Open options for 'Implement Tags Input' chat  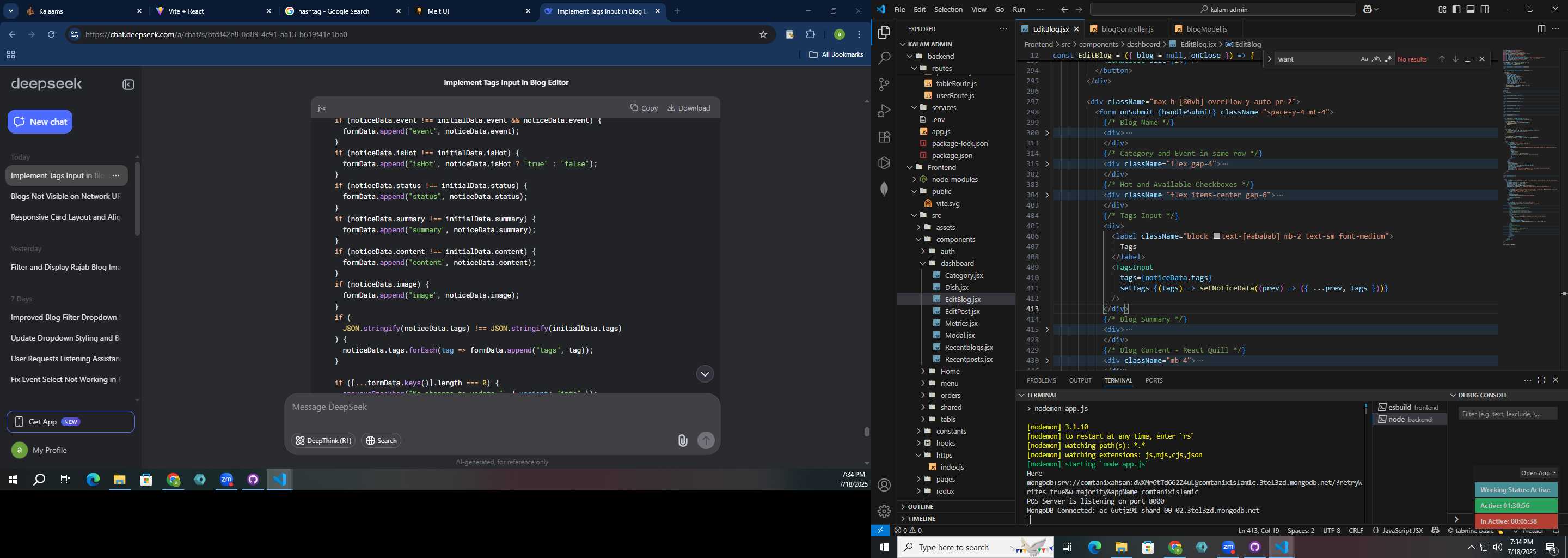click(x=117, y=175)
